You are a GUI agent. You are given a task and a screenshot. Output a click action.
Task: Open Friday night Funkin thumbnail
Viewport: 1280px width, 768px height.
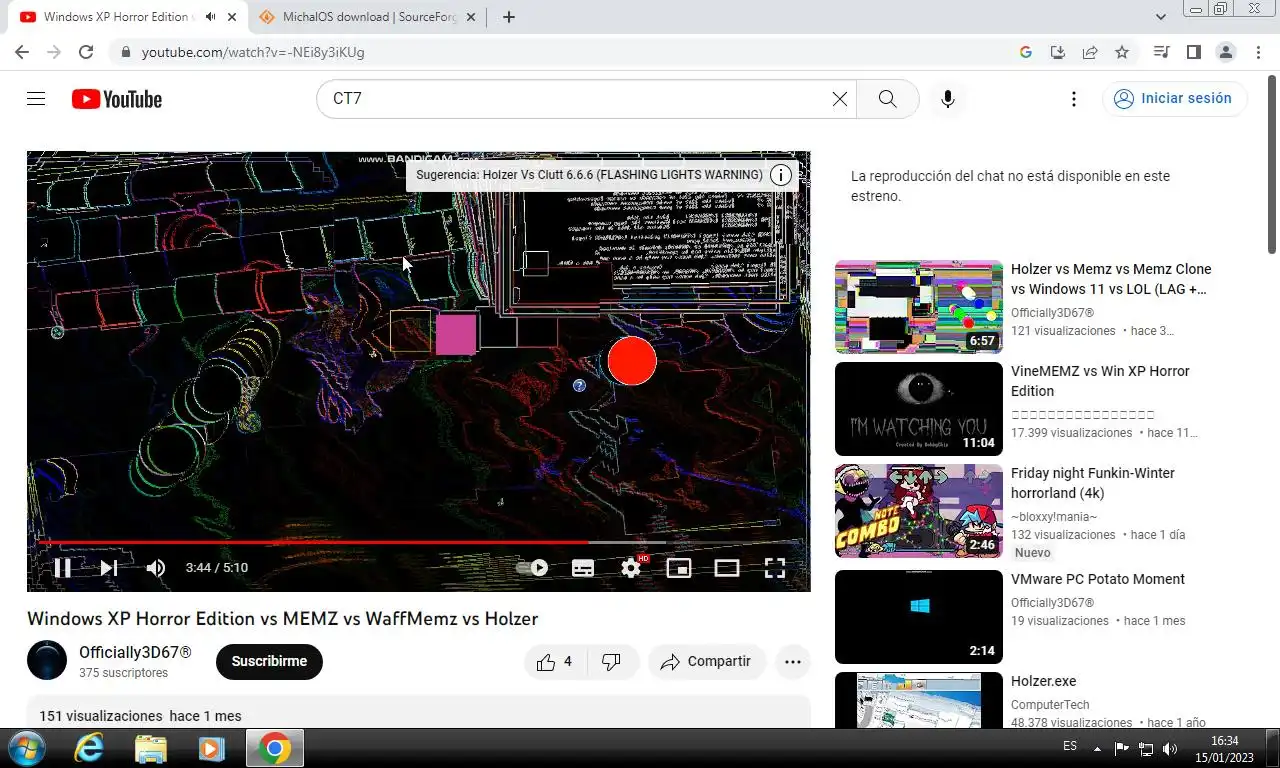click(919, 511)
